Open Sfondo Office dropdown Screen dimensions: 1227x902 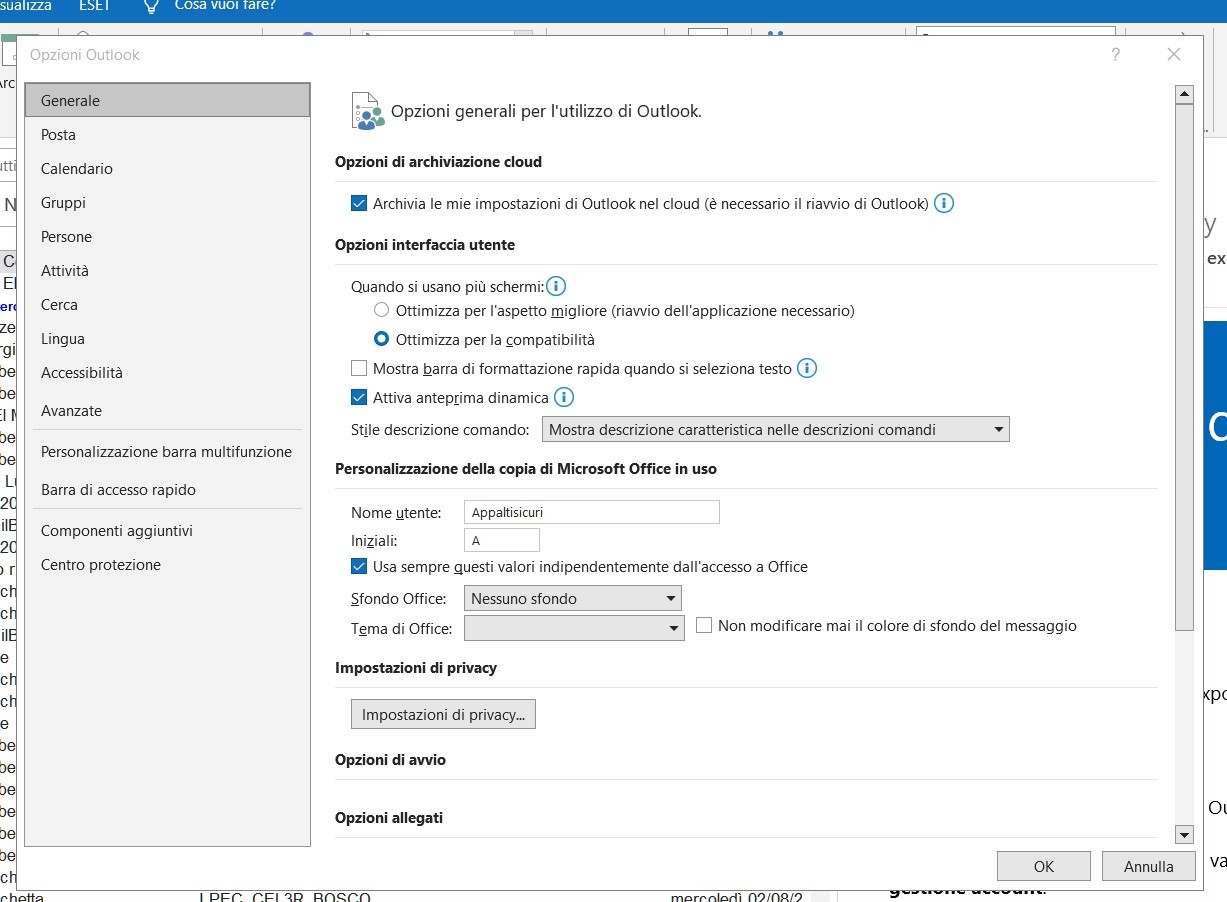point(573,599)
